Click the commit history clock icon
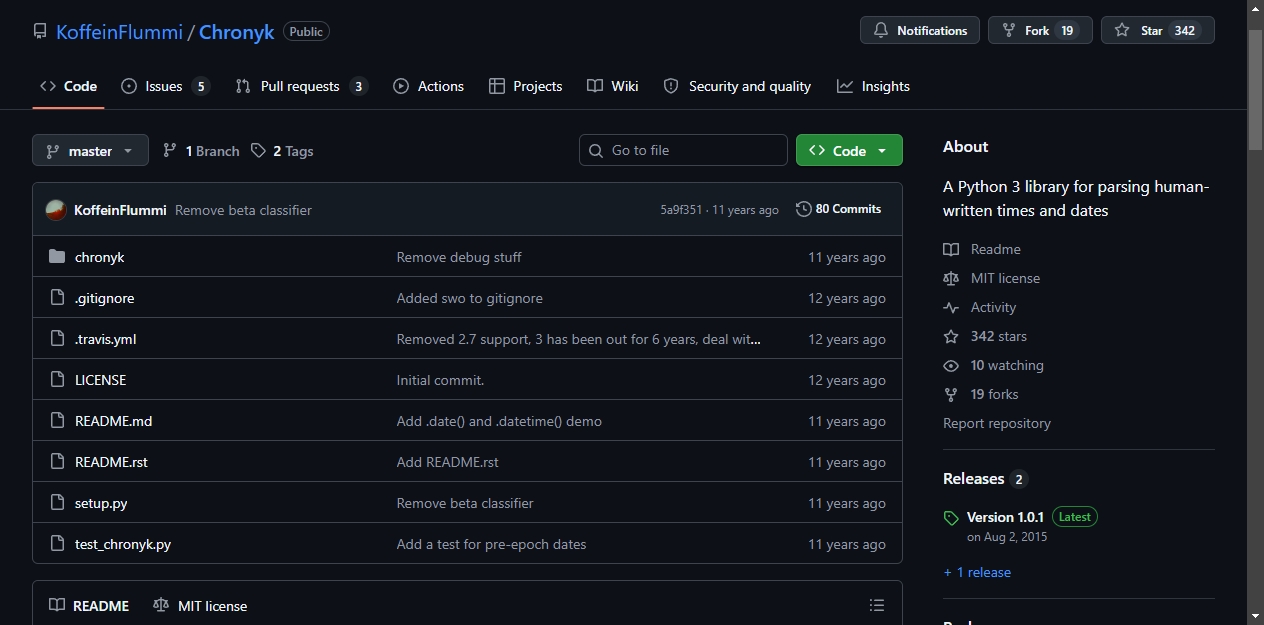Viewport: 1264px width, 625px height. [x=803, y=209]
